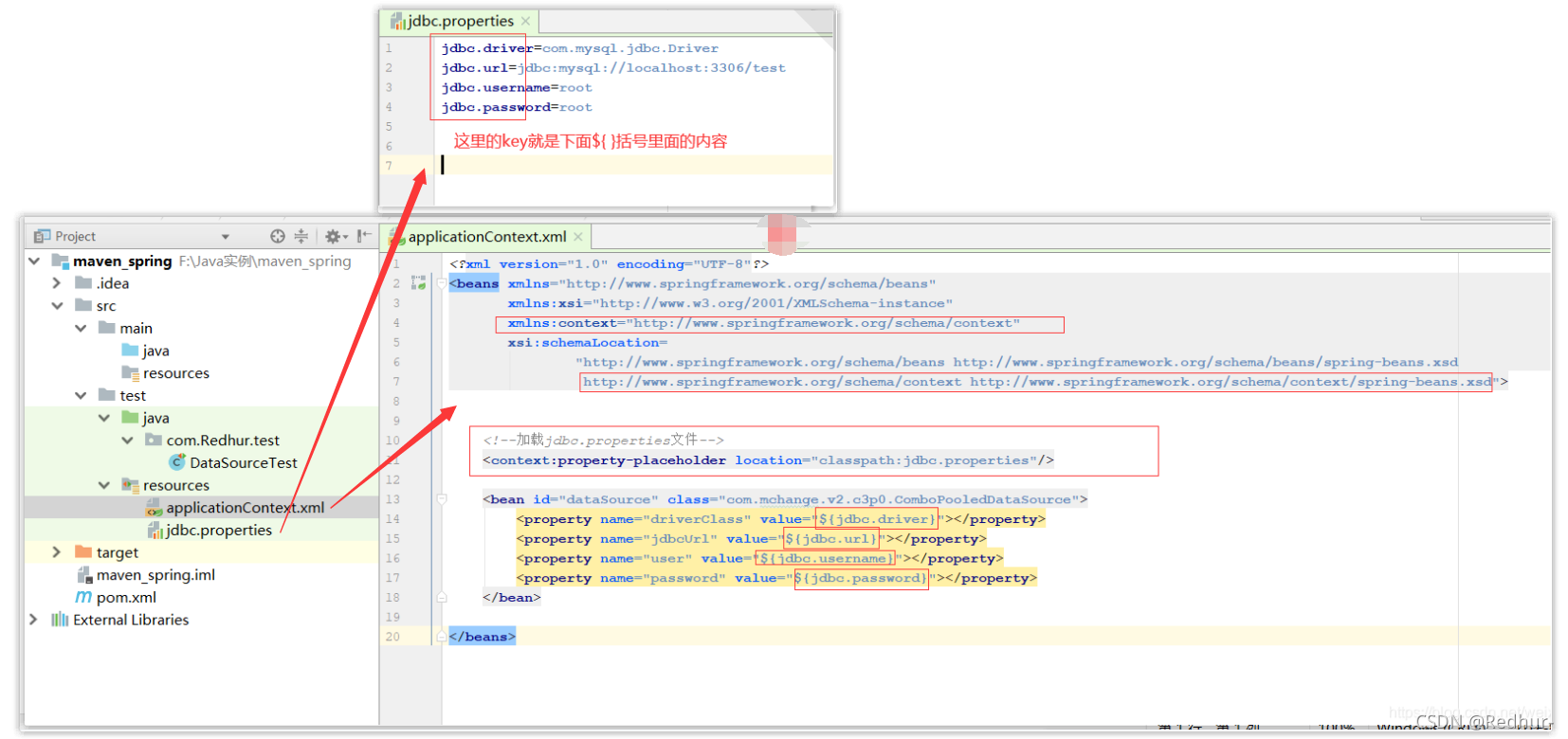Collapse the main folder
This screenshot has width=1568, height=739.
[81, 328]
